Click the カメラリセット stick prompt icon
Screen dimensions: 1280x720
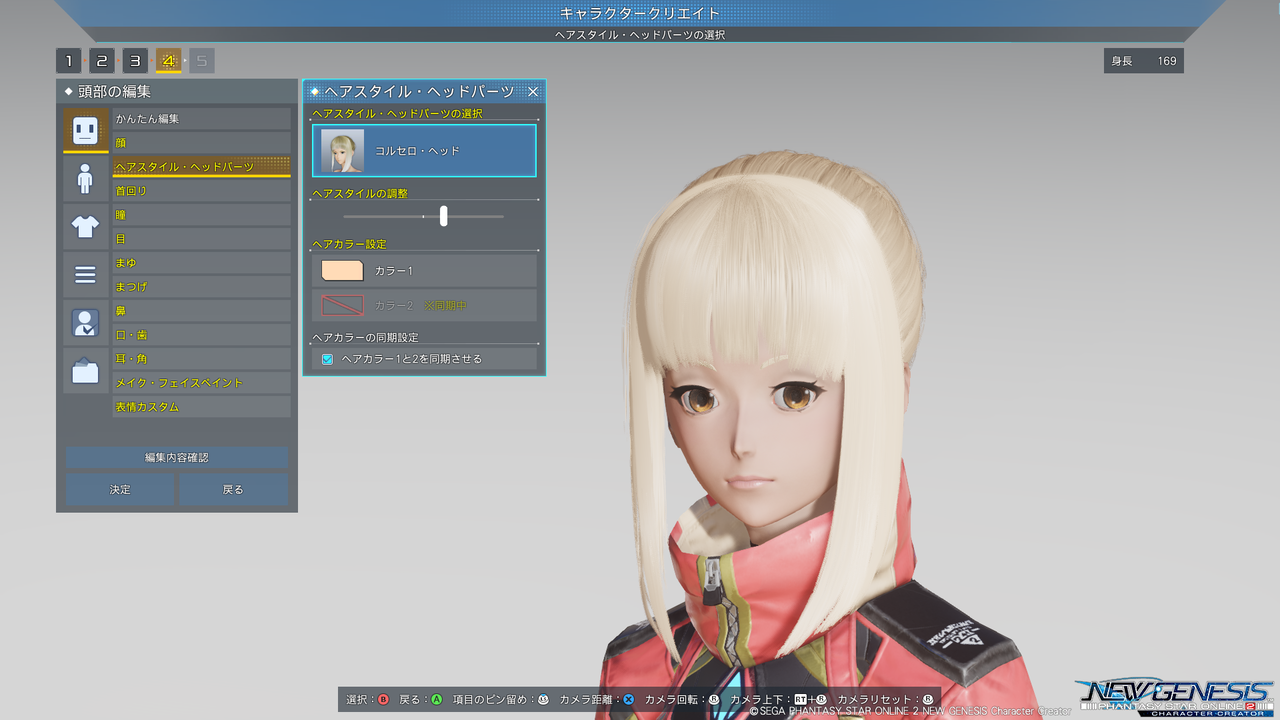click(x=927, y=699)
